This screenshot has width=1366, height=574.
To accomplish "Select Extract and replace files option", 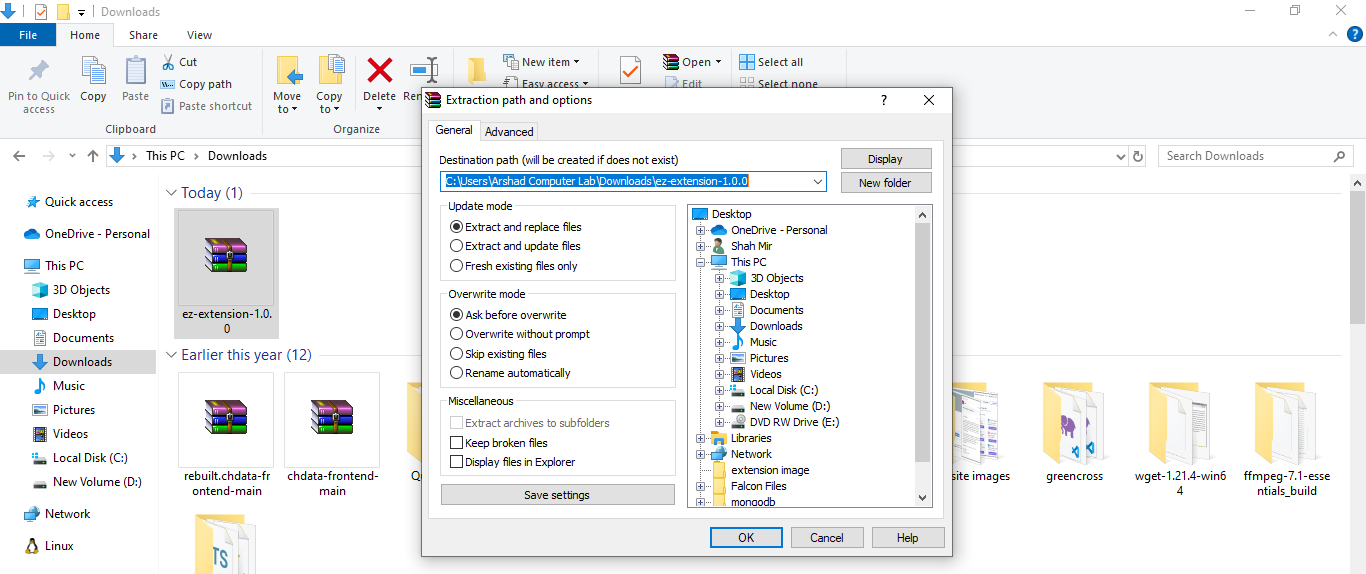I will pos(516,227).
